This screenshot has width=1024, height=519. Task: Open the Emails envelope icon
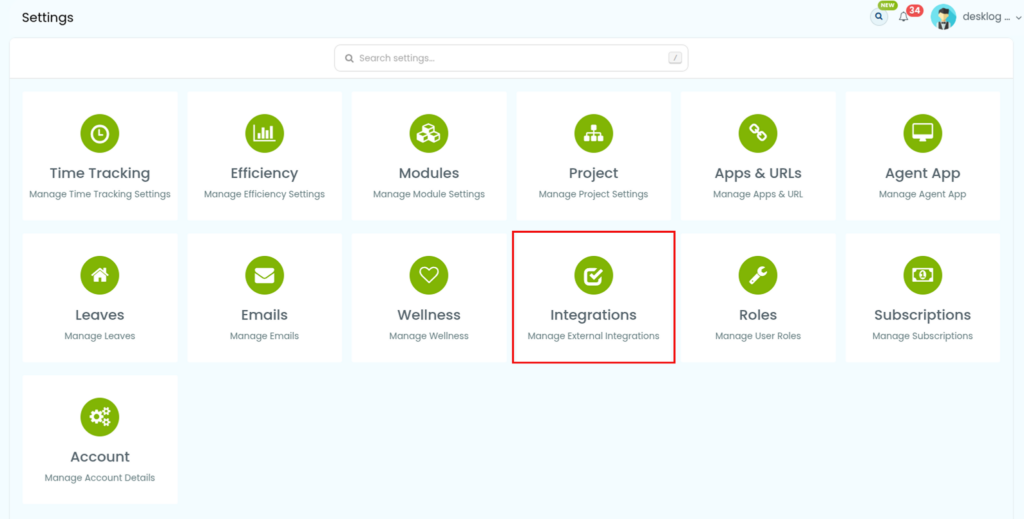[x=264, y=275]
